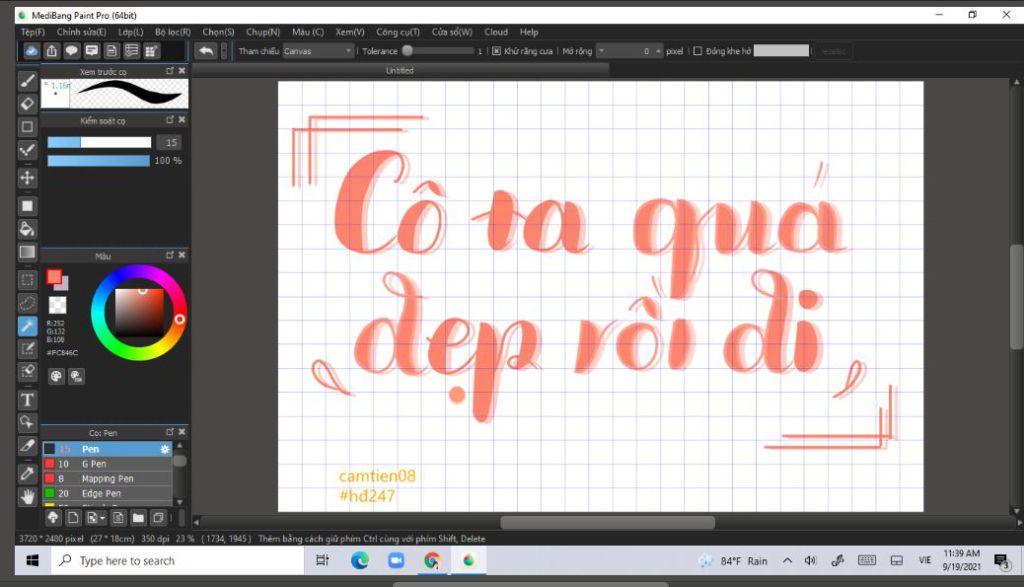Float the Kiểm soát cọ panel

pyautogui.click(x=170, y=119)
